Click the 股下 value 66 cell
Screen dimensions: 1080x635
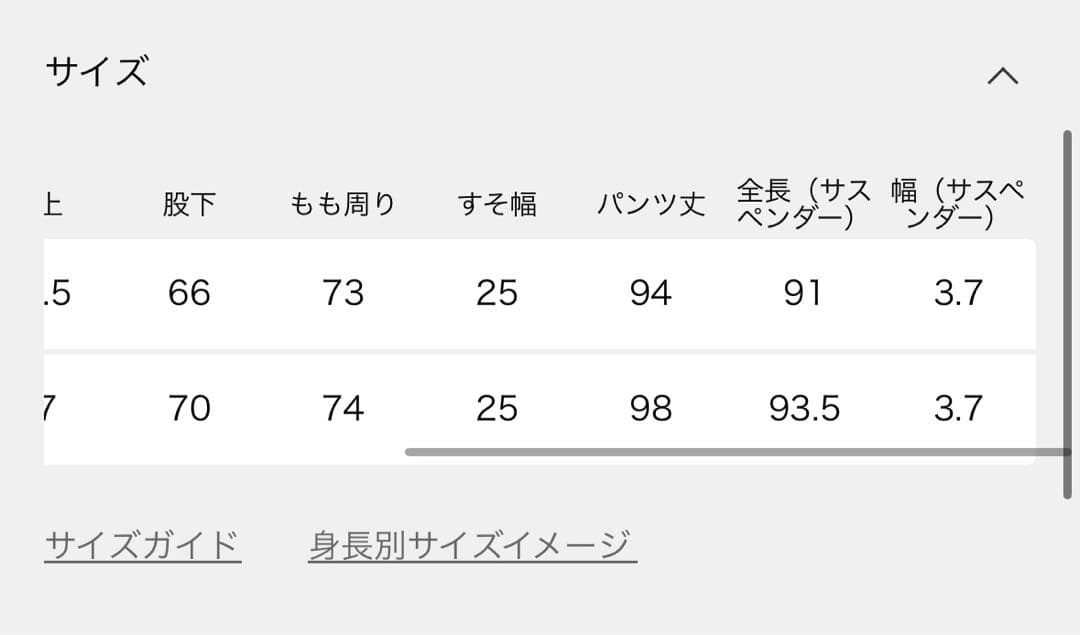pyautogui.click(x=189, y=293)
